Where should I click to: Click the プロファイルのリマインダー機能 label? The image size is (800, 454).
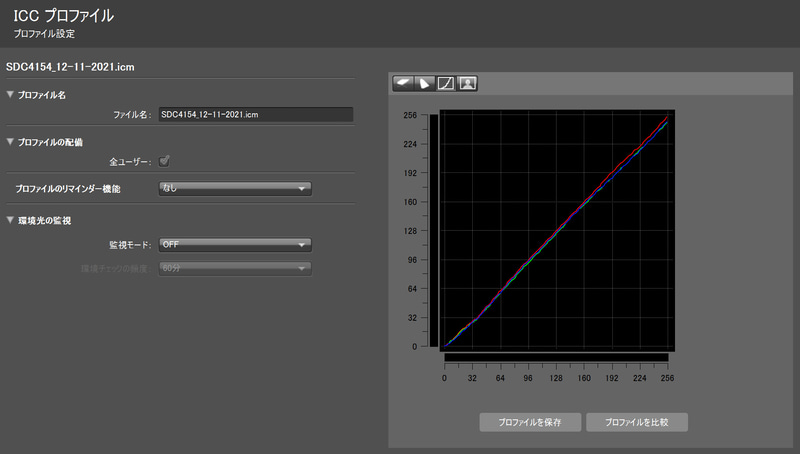tap(68, 189)
